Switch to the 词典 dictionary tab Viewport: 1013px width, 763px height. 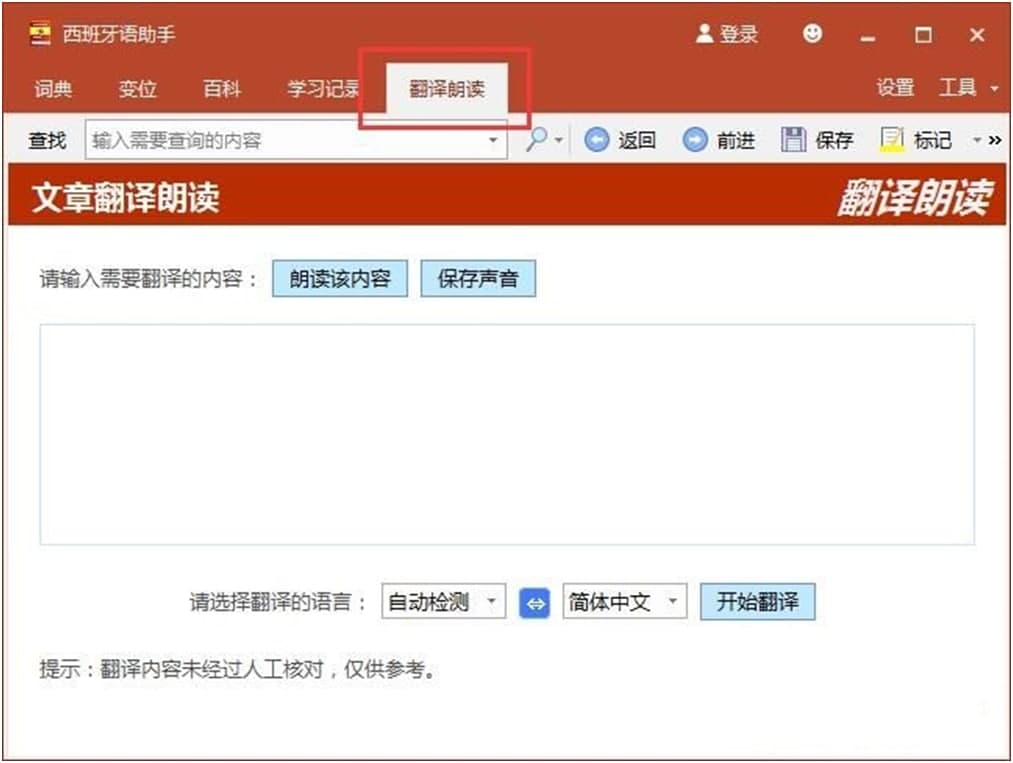53,89
